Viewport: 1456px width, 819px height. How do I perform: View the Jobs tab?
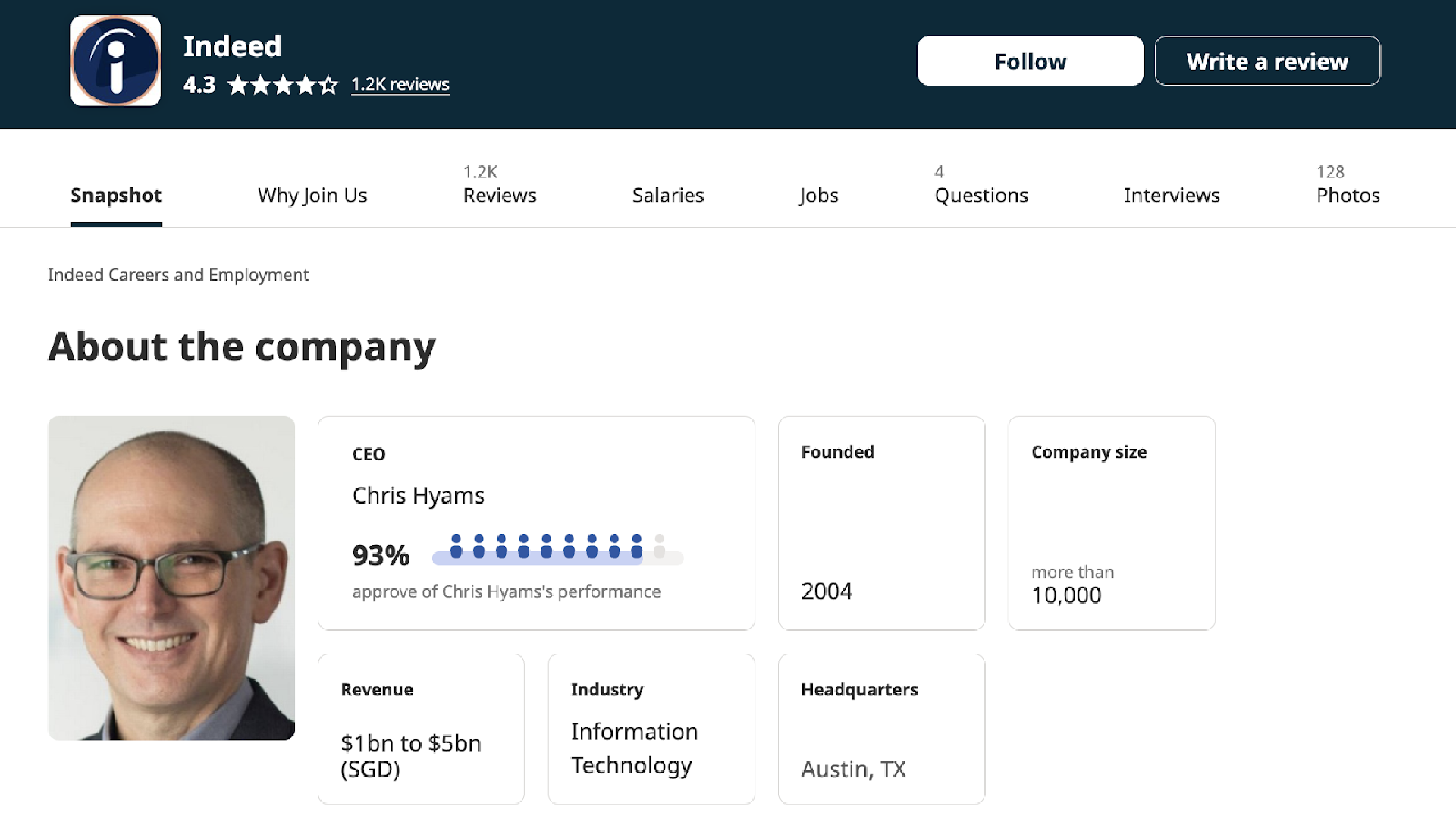click(818, 195)
